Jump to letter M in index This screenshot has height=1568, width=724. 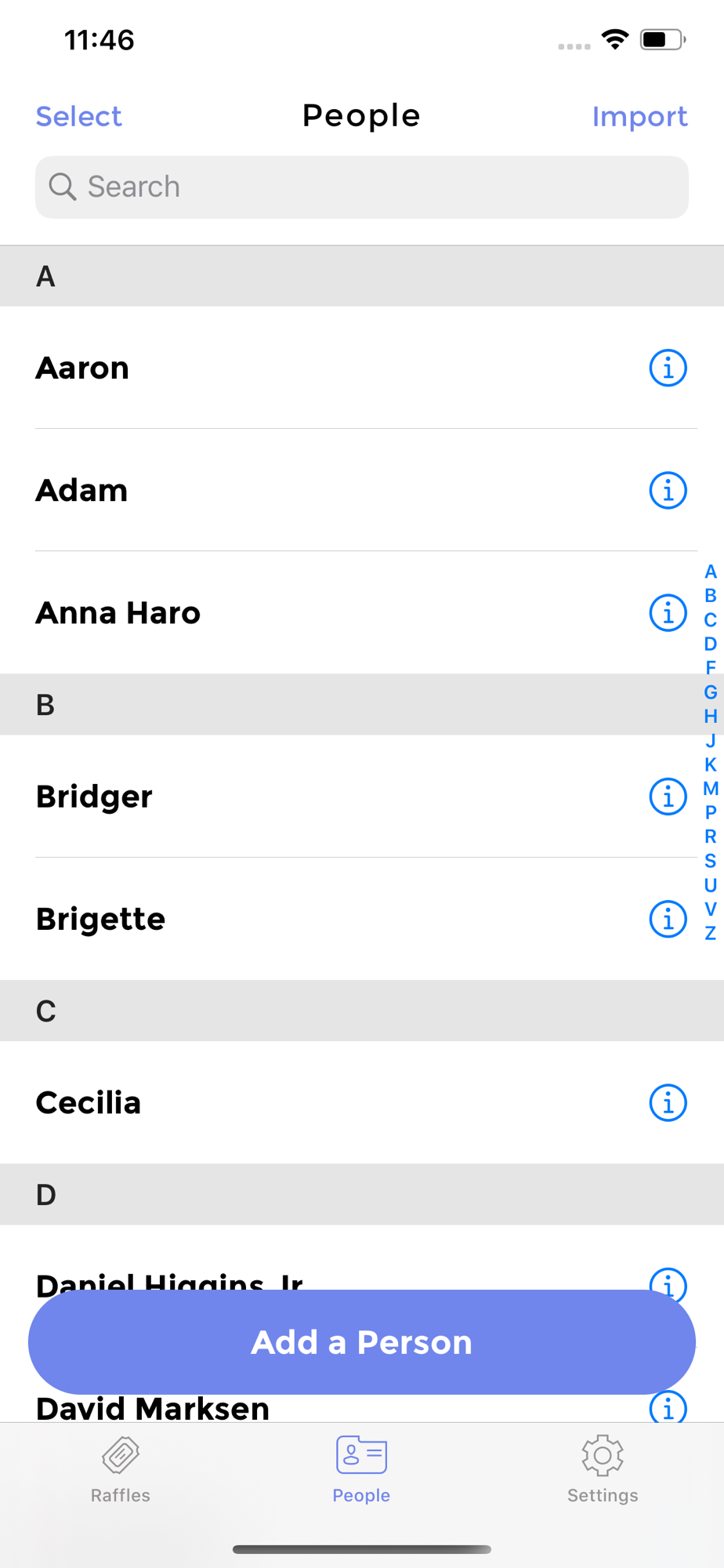click(711, 789)
